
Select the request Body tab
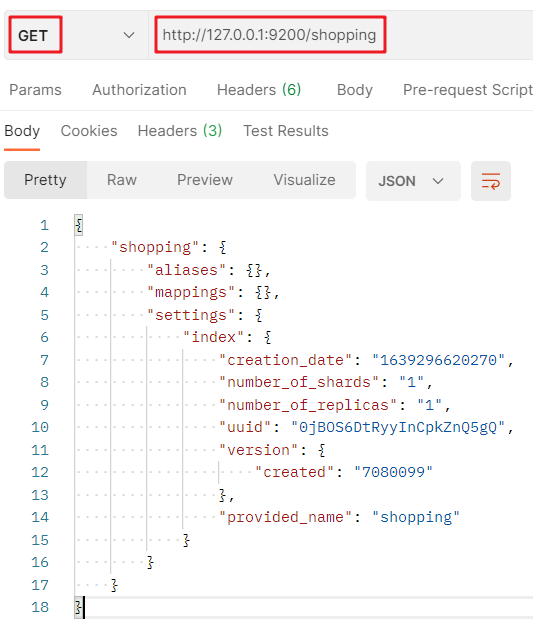(355, 90)
